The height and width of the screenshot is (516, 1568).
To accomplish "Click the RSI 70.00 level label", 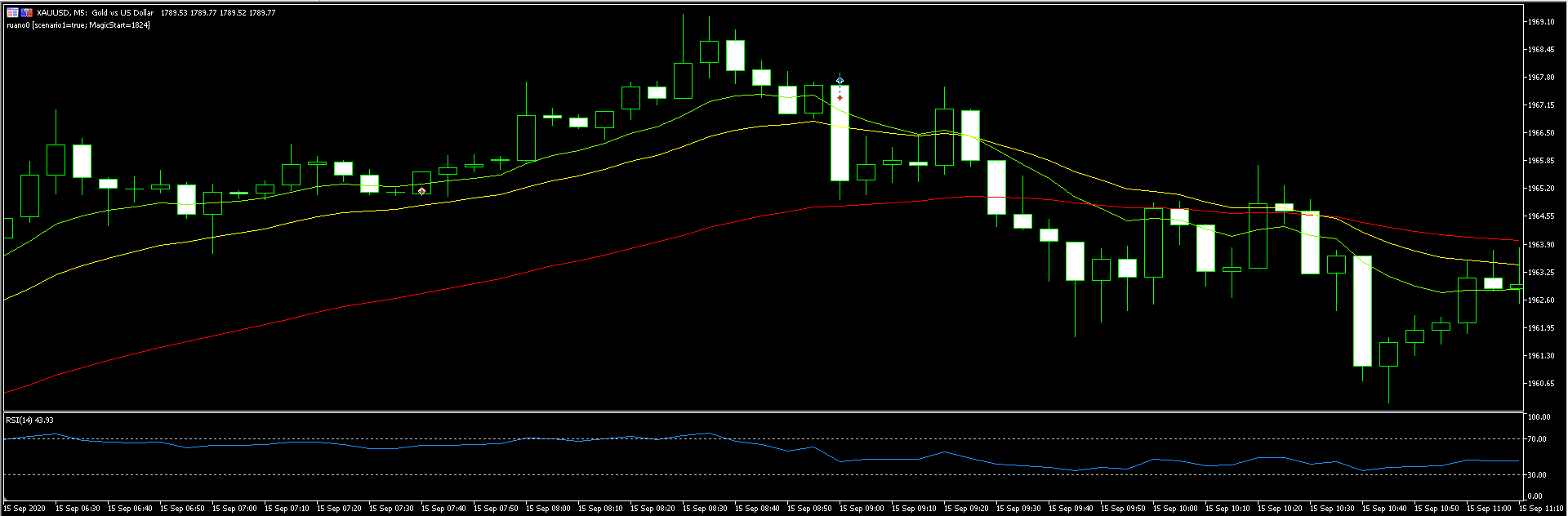I will click(x=1537, y=439).
